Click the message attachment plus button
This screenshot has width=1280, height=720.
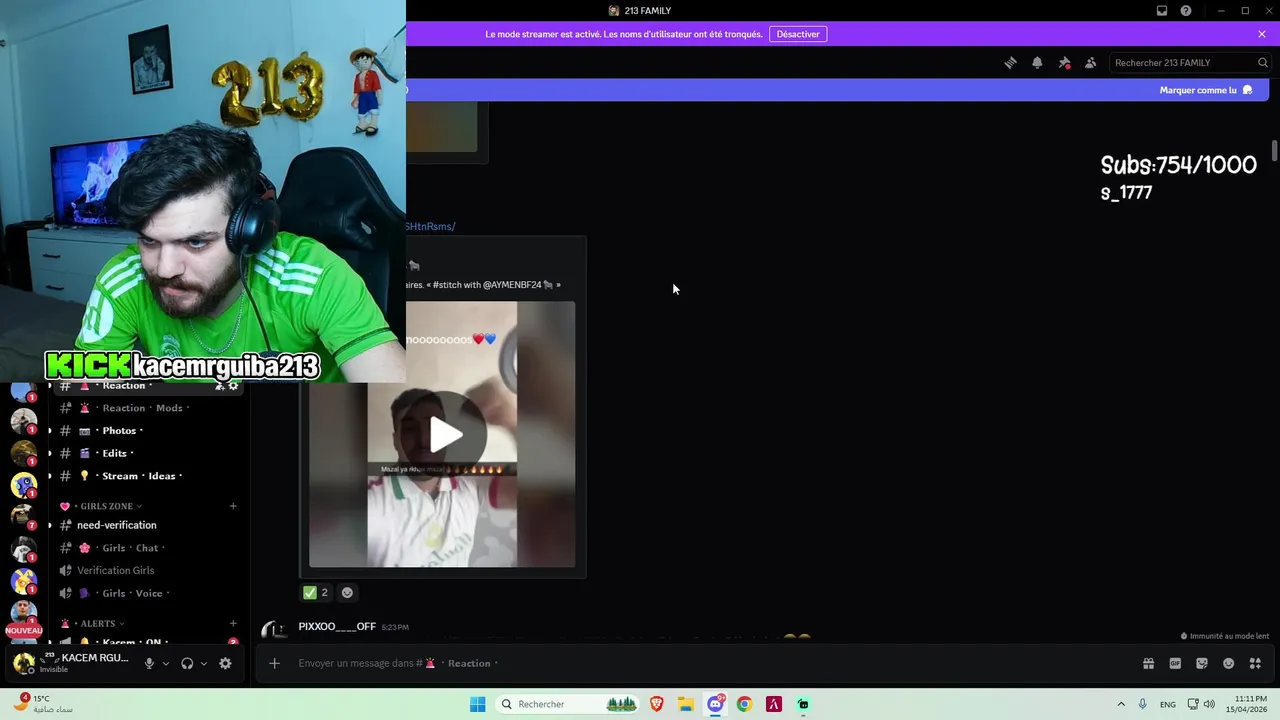[x=274, y=663]
